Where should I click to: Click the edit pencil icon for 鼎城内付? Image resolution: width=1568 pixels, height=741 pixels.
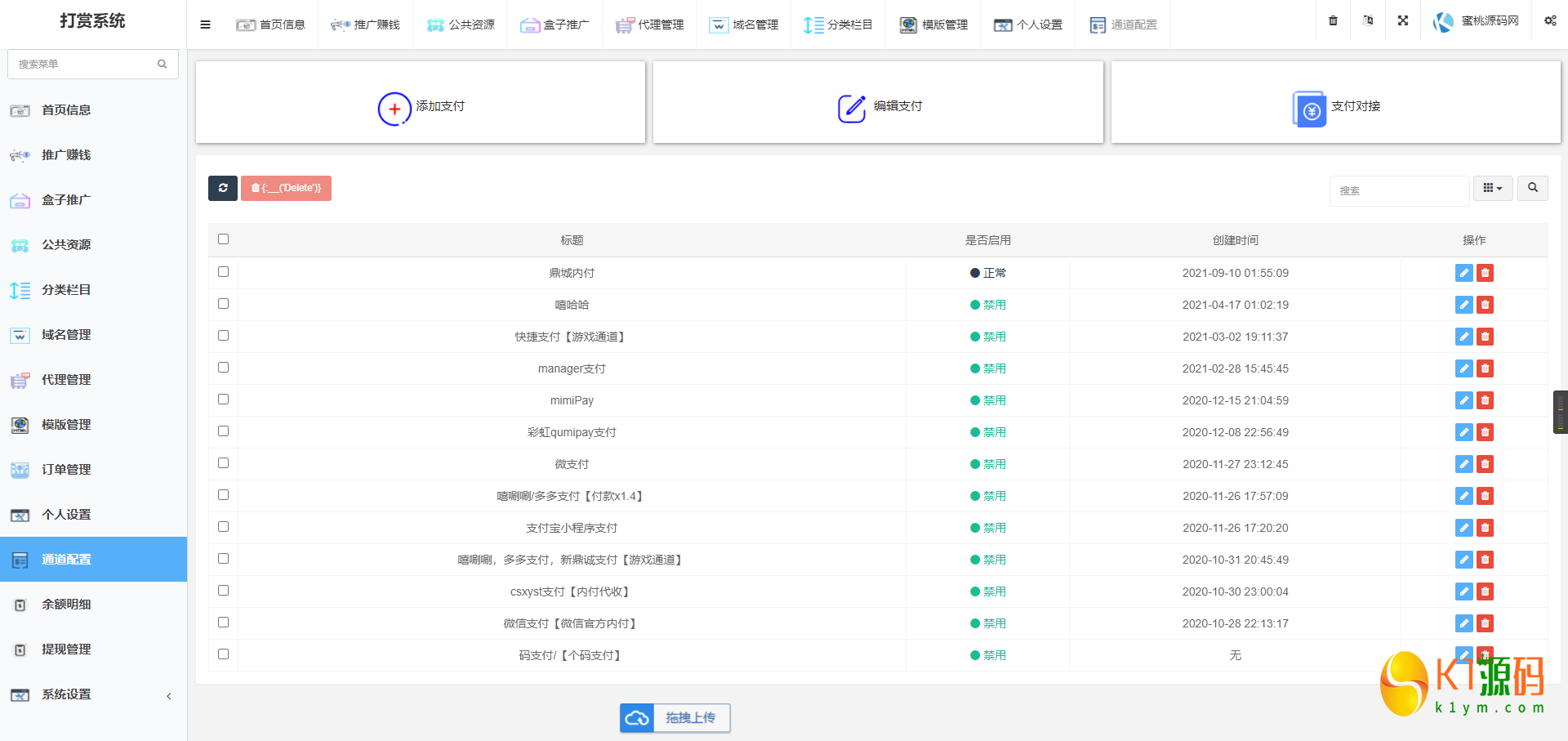[x=1463, y=273]
